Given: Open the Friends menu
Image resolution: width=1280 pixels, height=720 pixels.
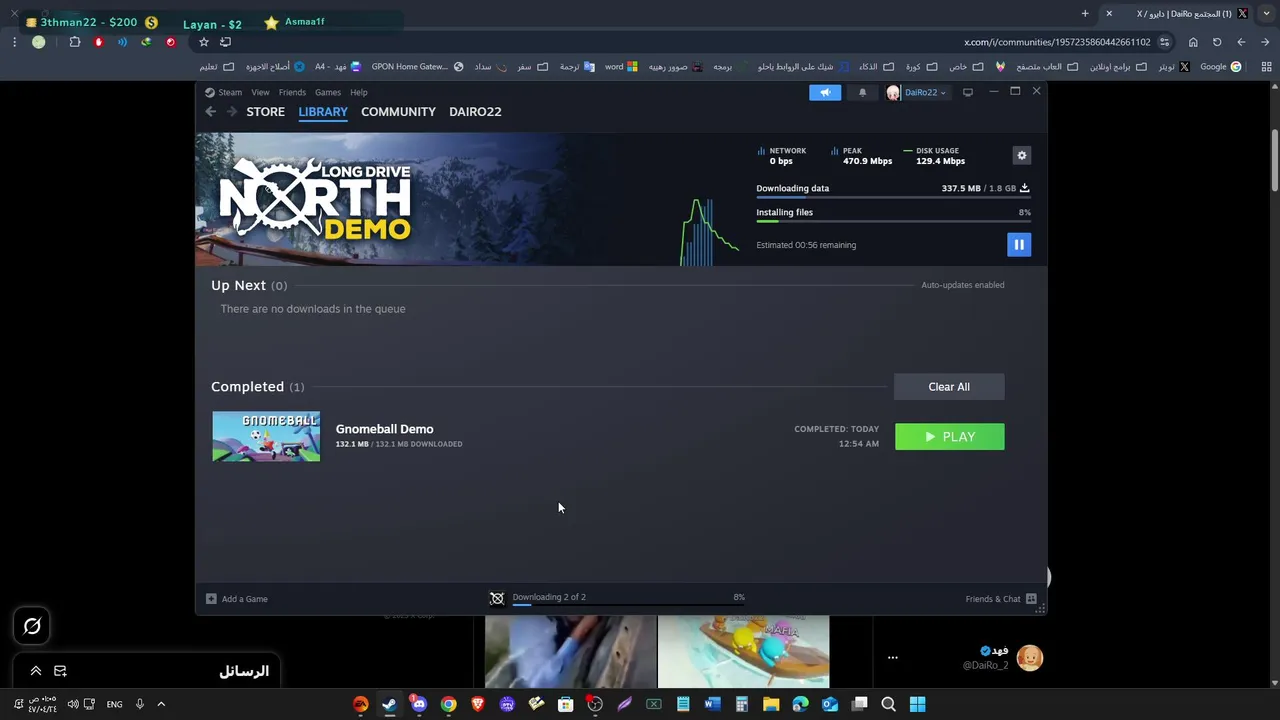Looking at the screenshot, I should point(292,92).
